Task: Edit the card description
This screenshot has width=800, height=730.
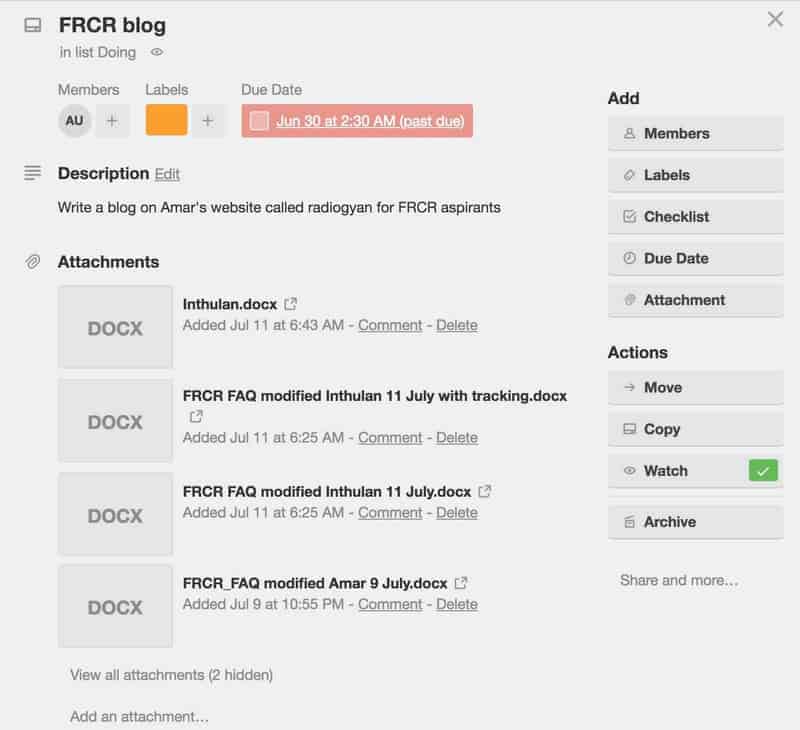Action: (165, 173)
